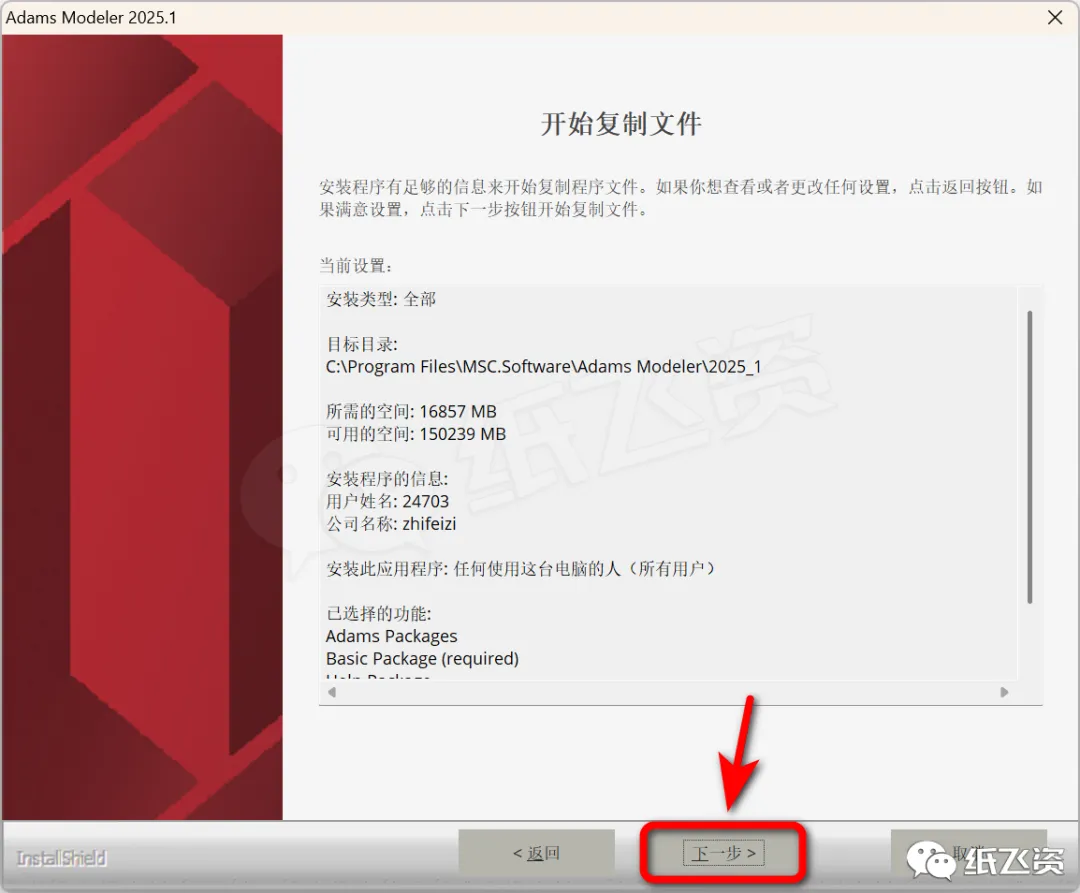The height and width of the screenshot is (893, 1080).
Task: Click the Adams Packages entry
Action: 391,636
